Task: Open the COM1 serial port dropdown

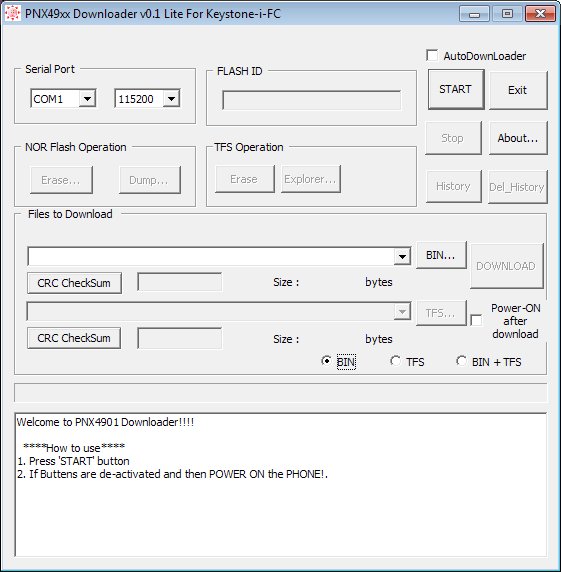Action: pos(87,98)
